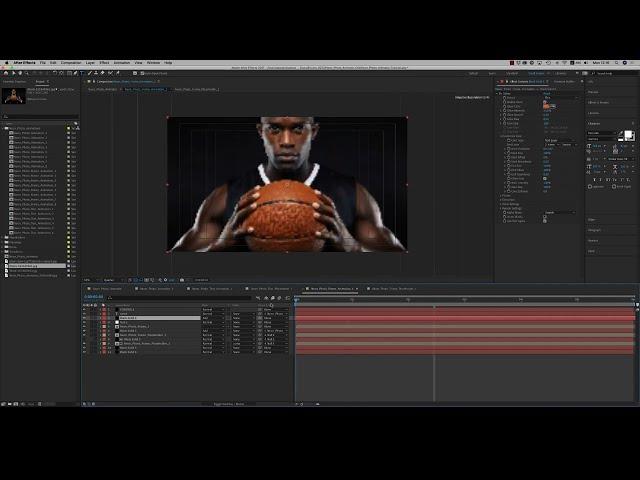Click the Project panel search field

tap(41, 117)
